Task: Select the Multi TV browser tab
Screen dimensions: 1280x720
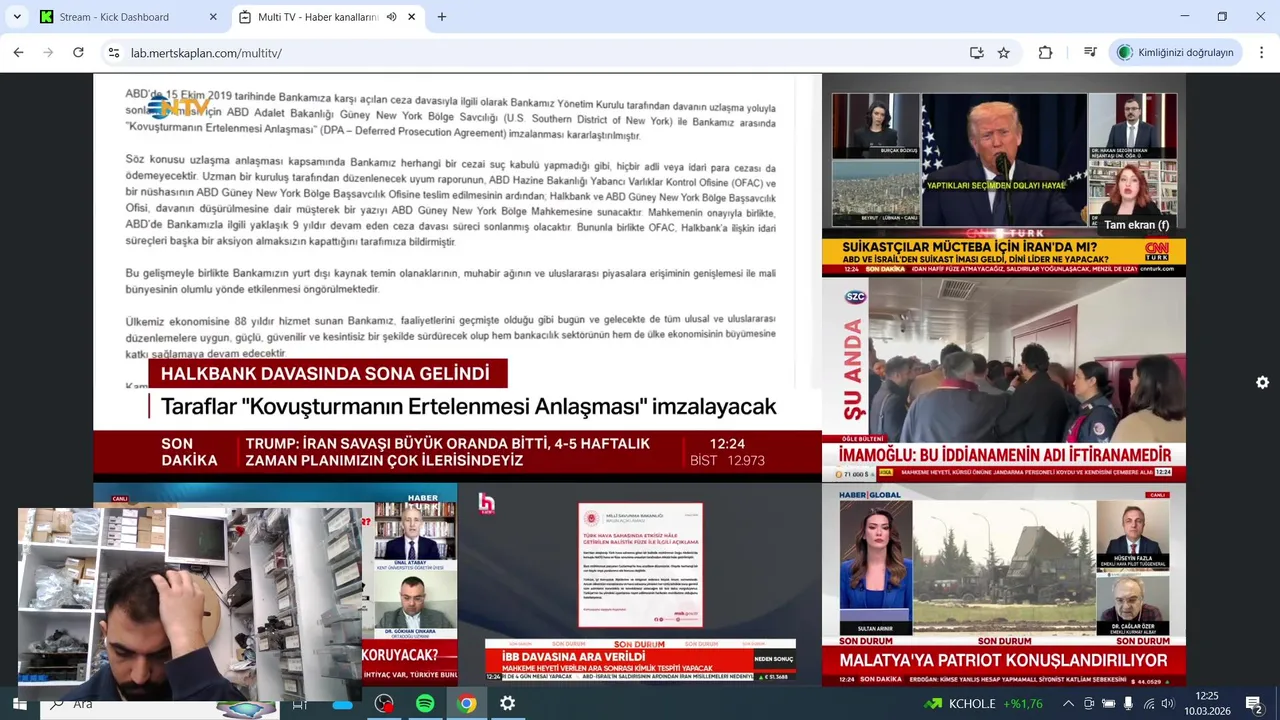Action: tap(327, 17)
